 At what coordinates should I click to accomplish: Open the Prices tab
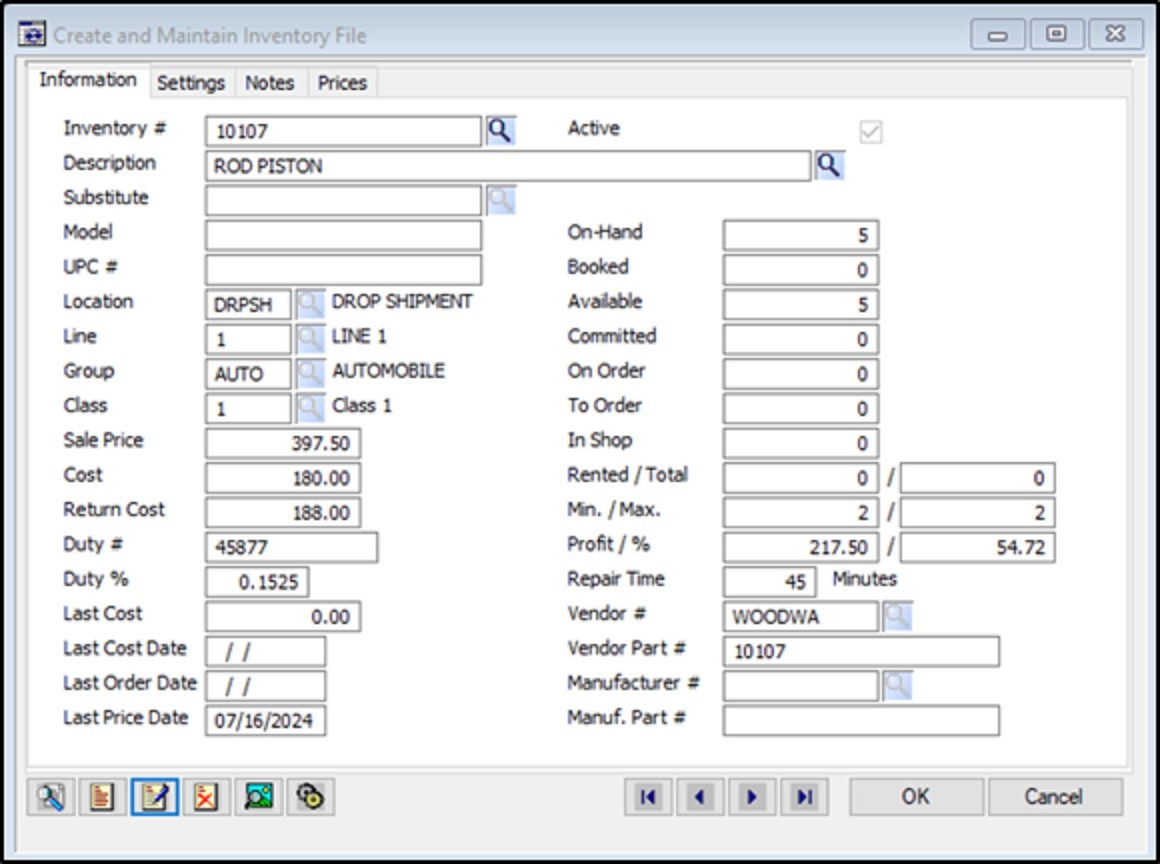click(343, 83)
